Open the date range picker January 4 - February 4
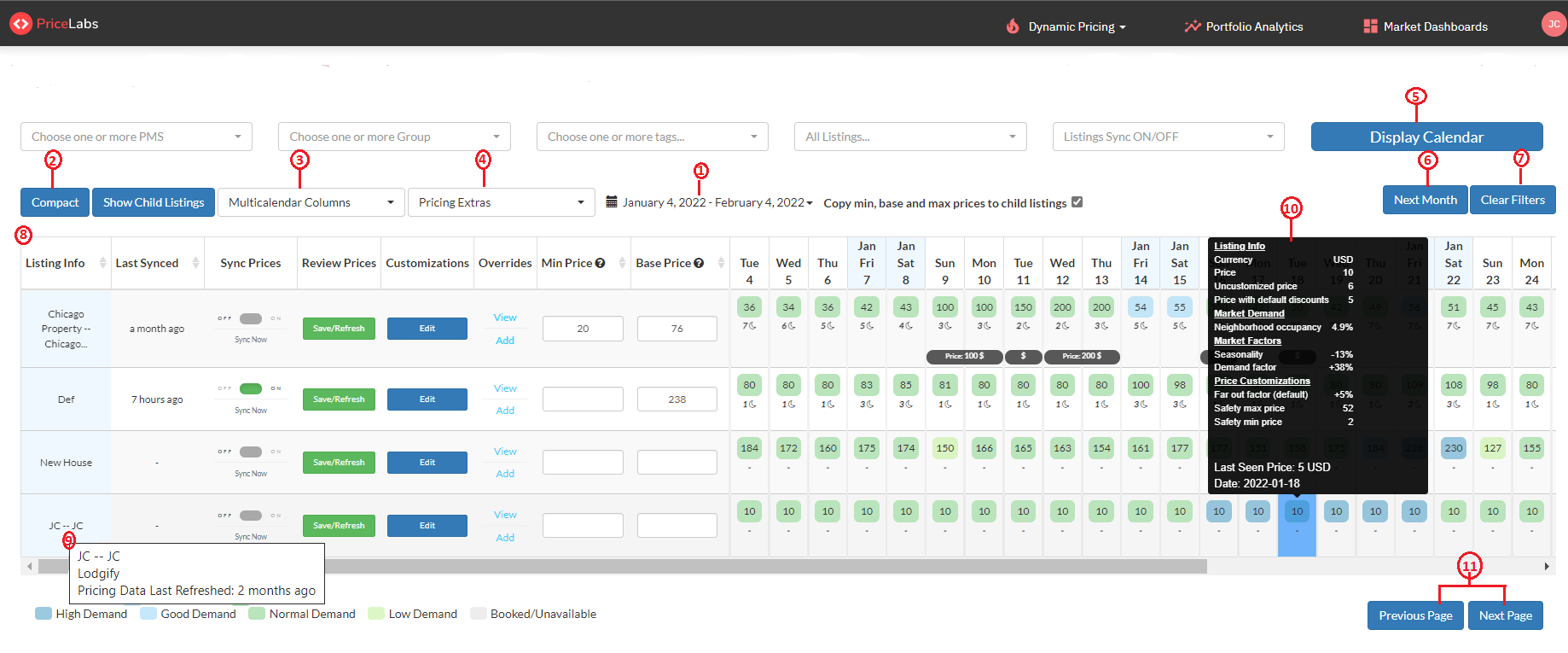The width and height of the screenshot is (1568, 653). [709, 202]
